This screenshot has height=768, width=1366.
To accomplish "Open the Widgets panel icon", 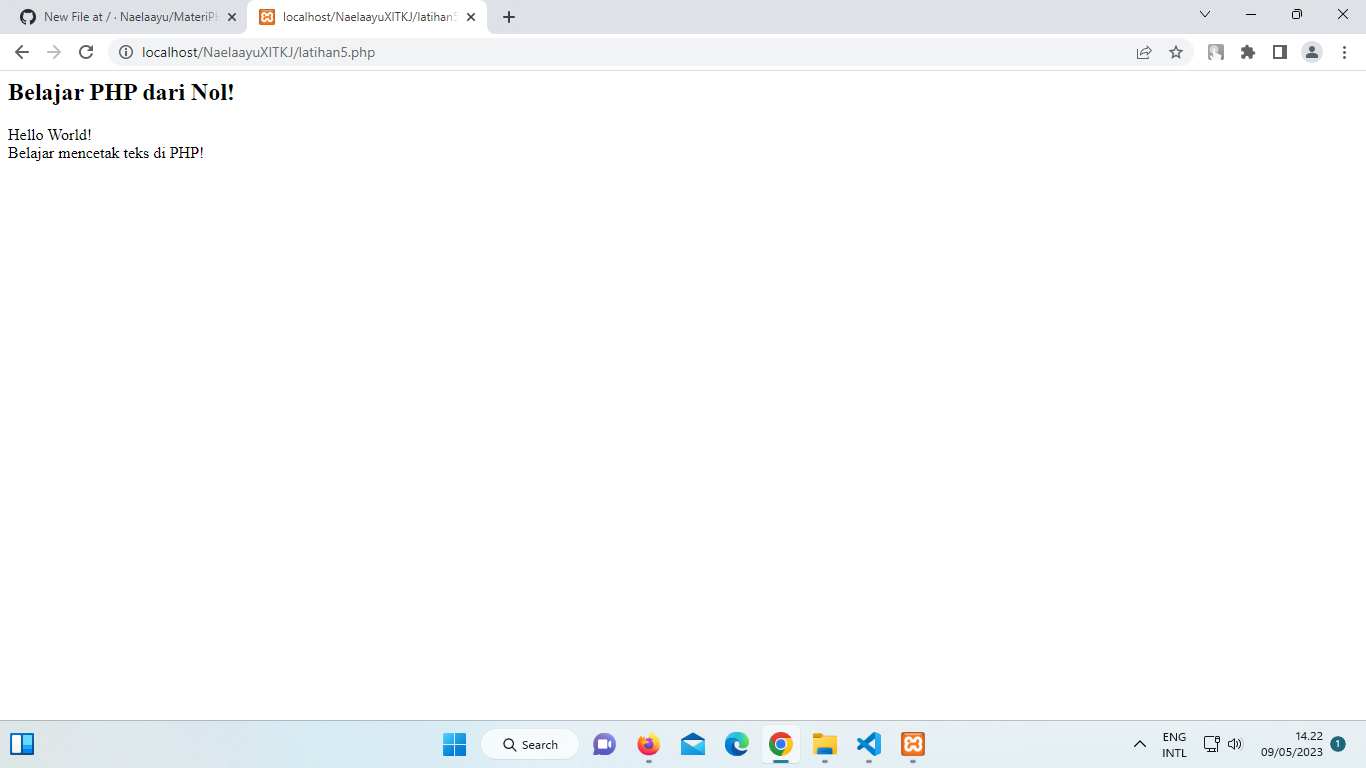I will coord(22,744).
